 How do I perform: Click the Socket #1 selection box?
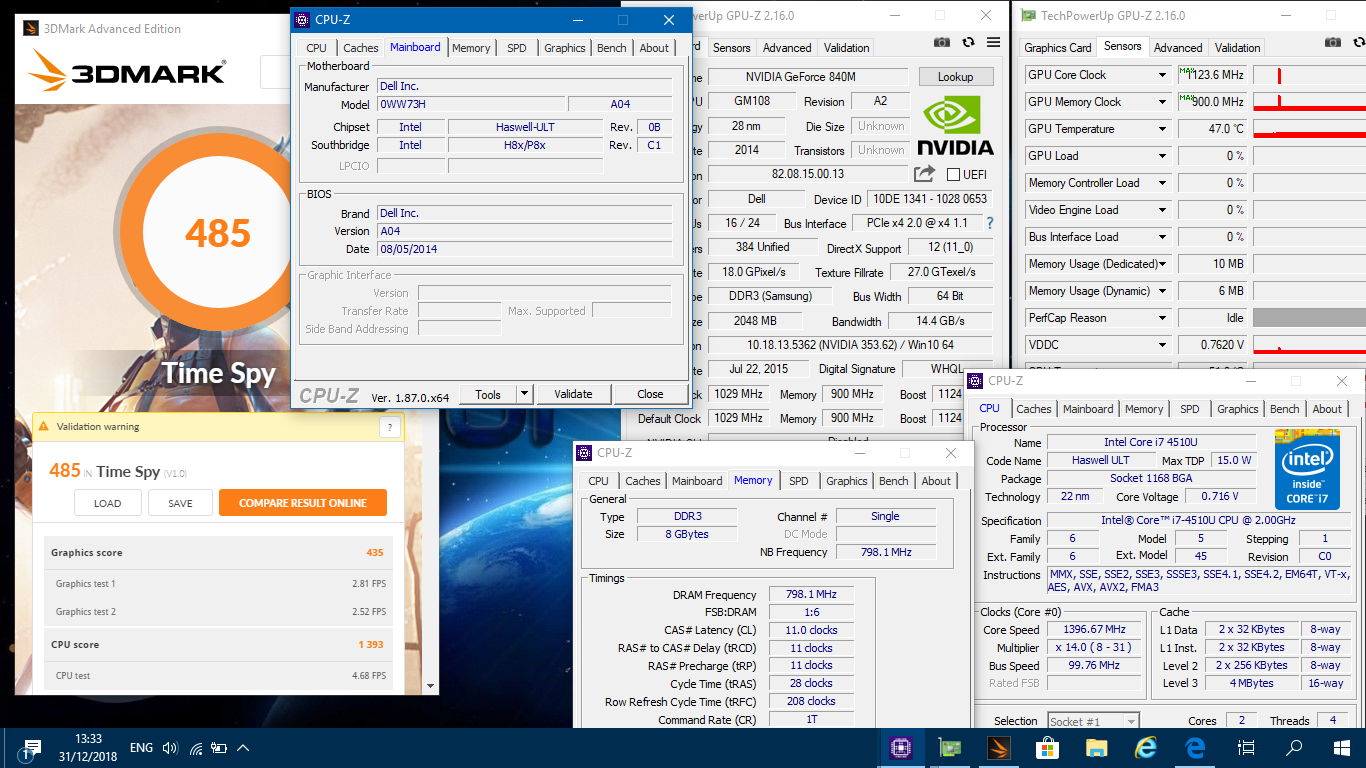pos(1093,721)
